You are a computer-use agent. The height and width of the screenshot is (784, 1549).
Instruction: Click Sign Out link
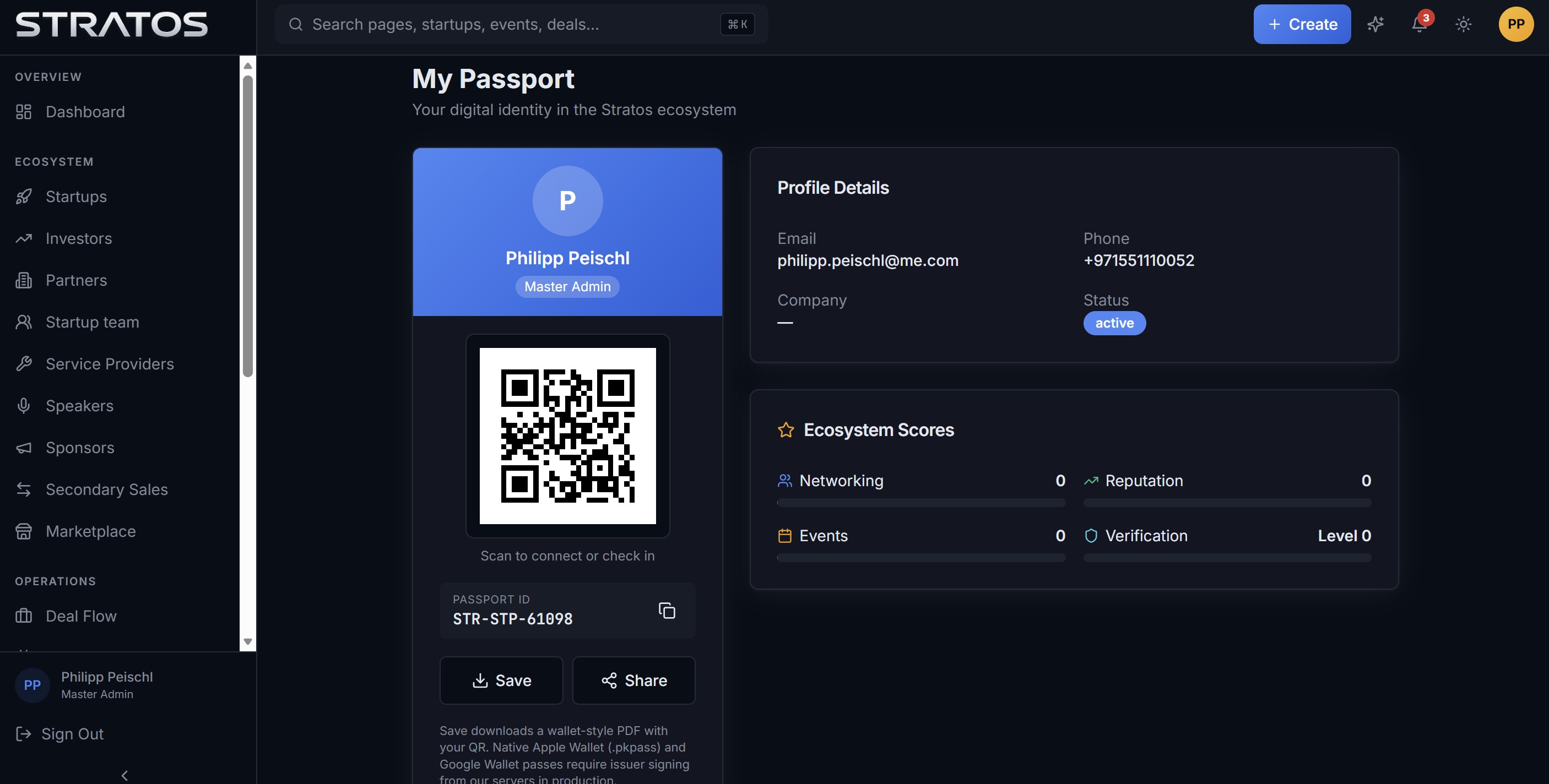(x=72, y=734)
